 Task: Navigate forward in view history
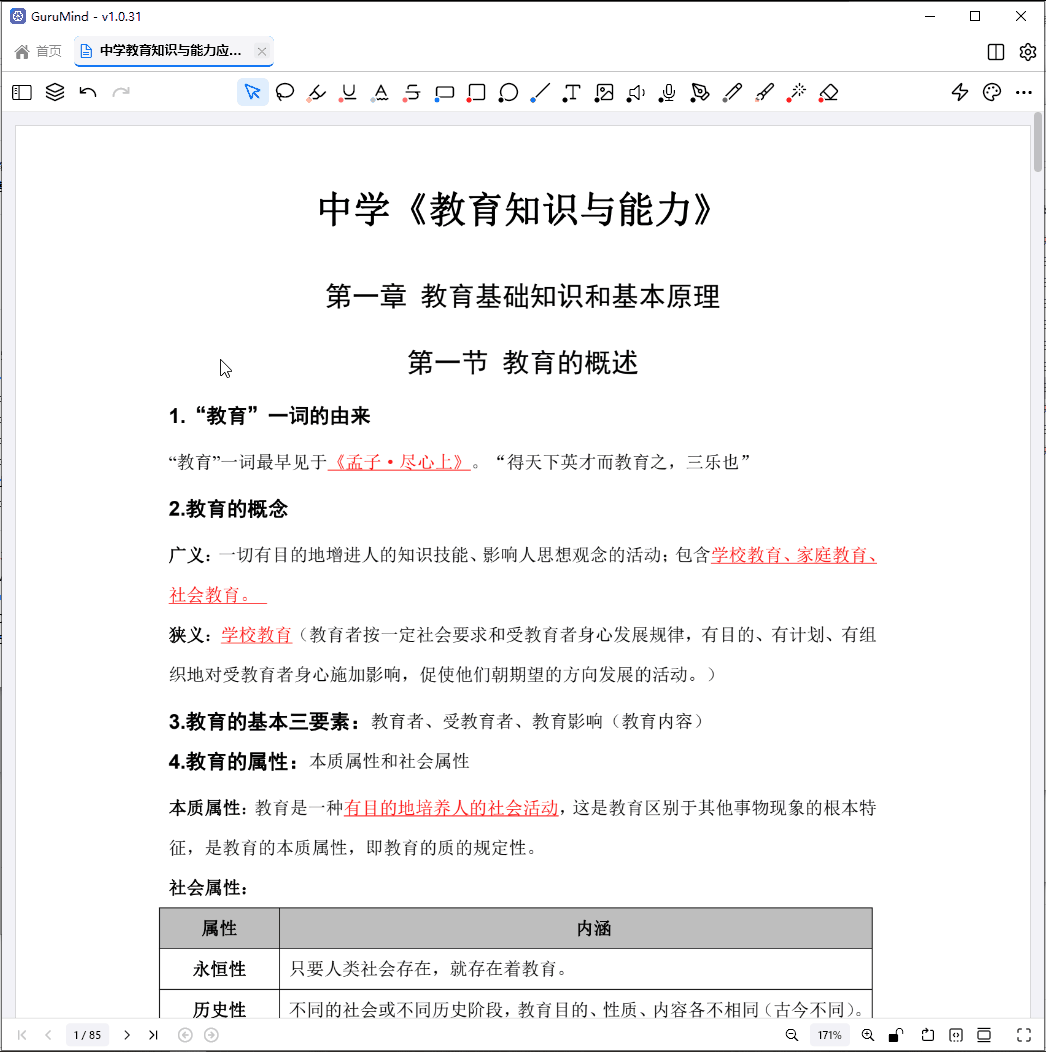click(x=211, y=1035)
